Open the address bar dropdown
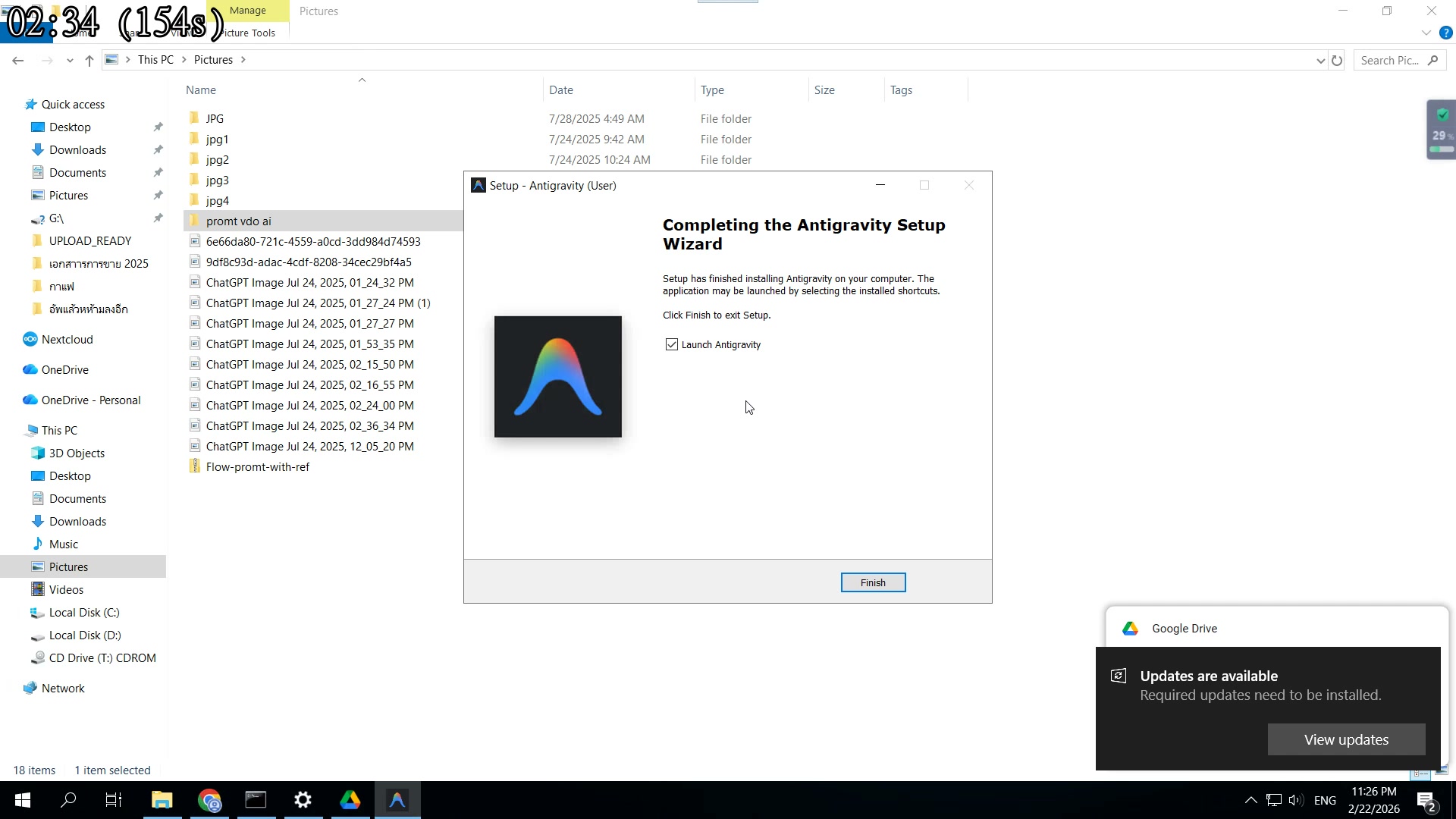This screenshot has width=1456, height=819. [1321, 60]
